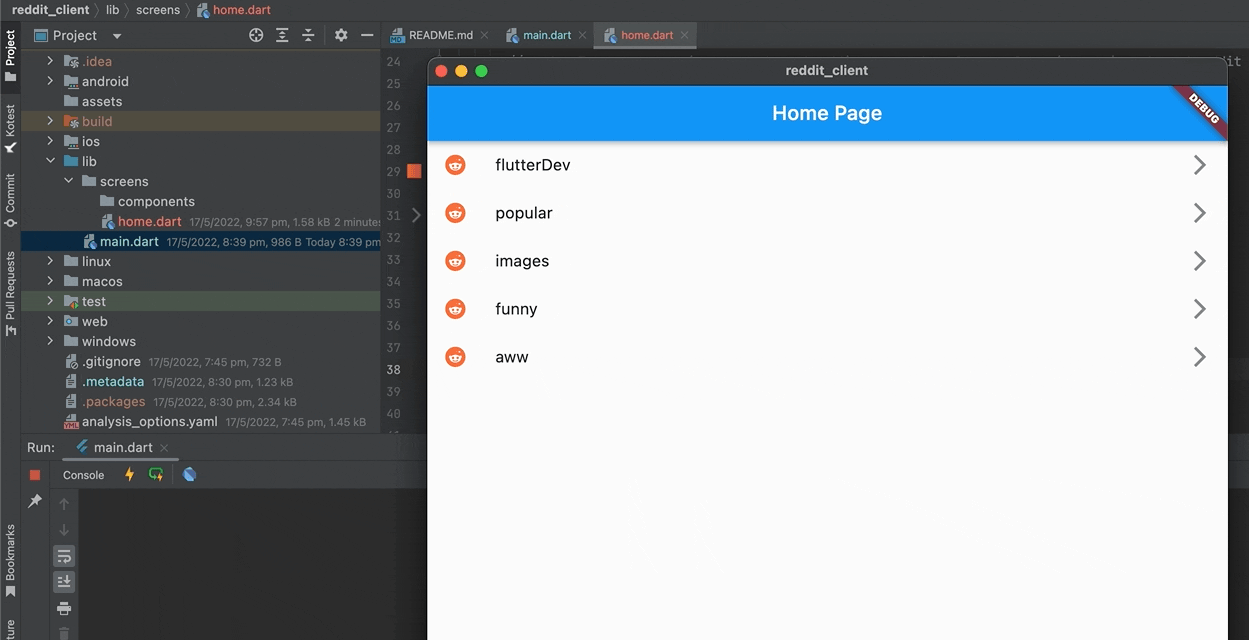The width and height of the screenshot is (1249, 640).
Task: Click the scroll-to-end console icon
Action: coord(64,581)
